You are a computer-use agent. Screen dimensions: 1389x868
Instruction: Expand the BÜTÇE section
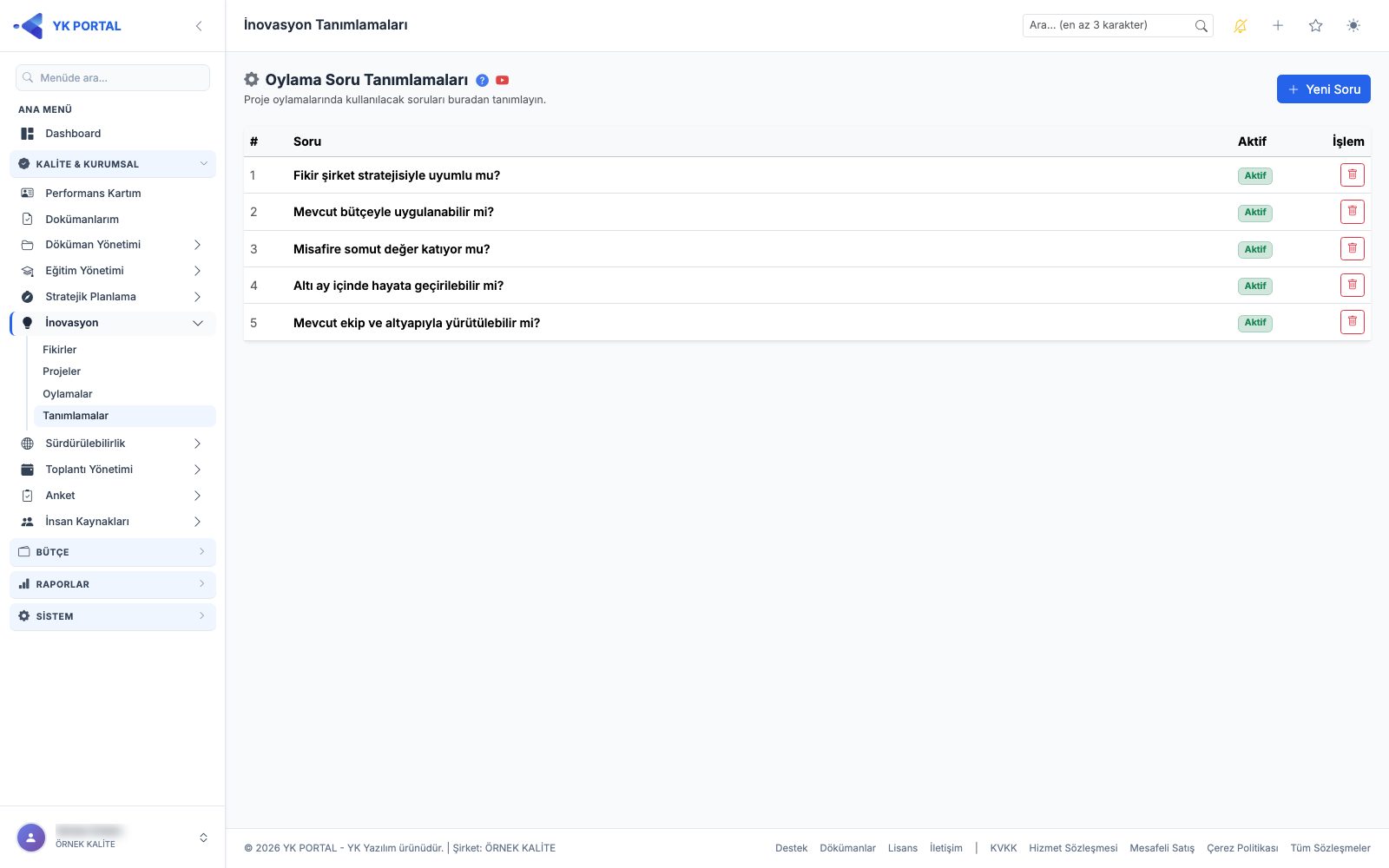pyautogui.click(x=113, y=552)
